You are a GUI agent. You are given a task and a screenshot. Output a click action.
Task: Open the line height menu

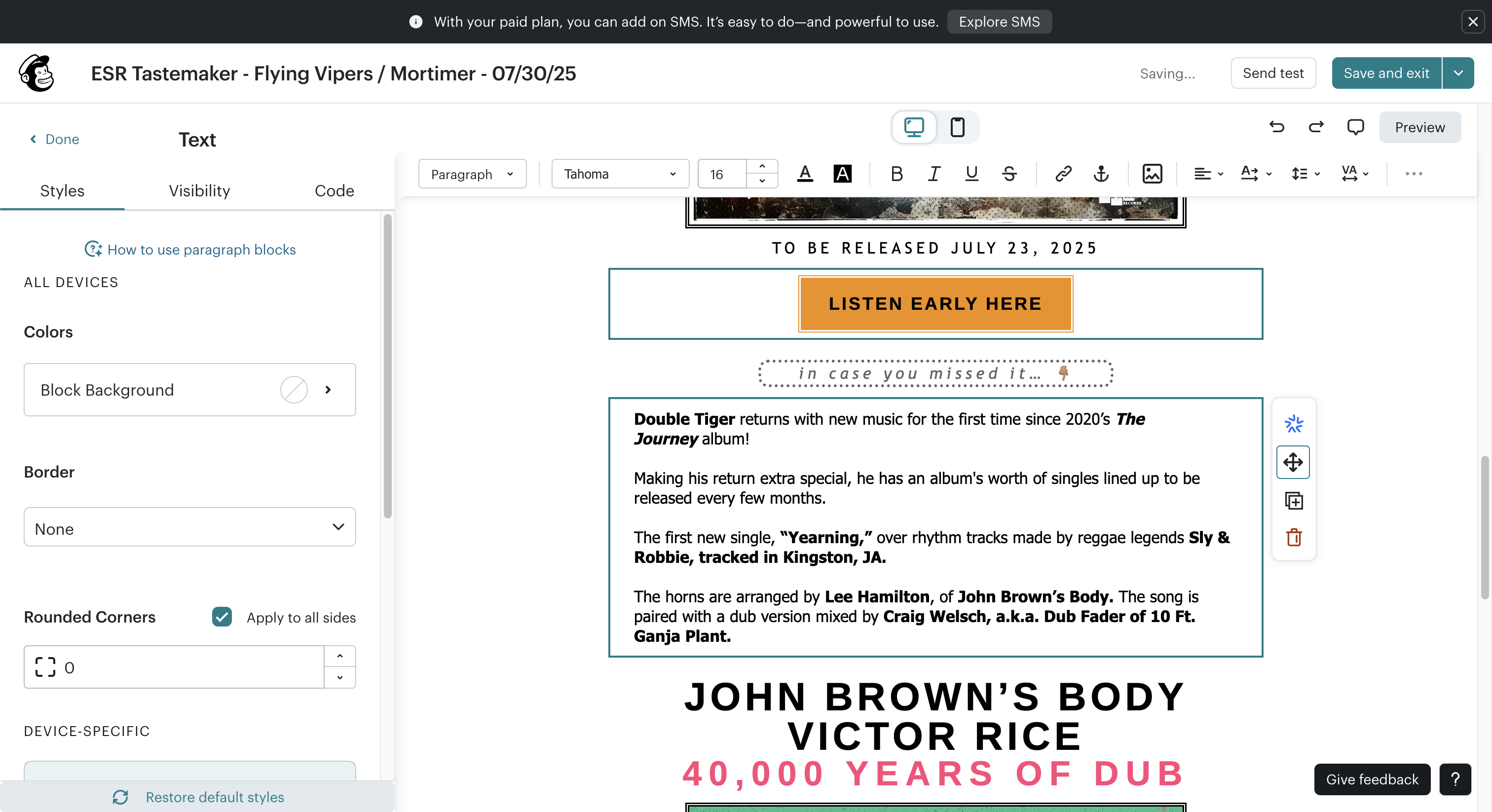click(1305, 174)
